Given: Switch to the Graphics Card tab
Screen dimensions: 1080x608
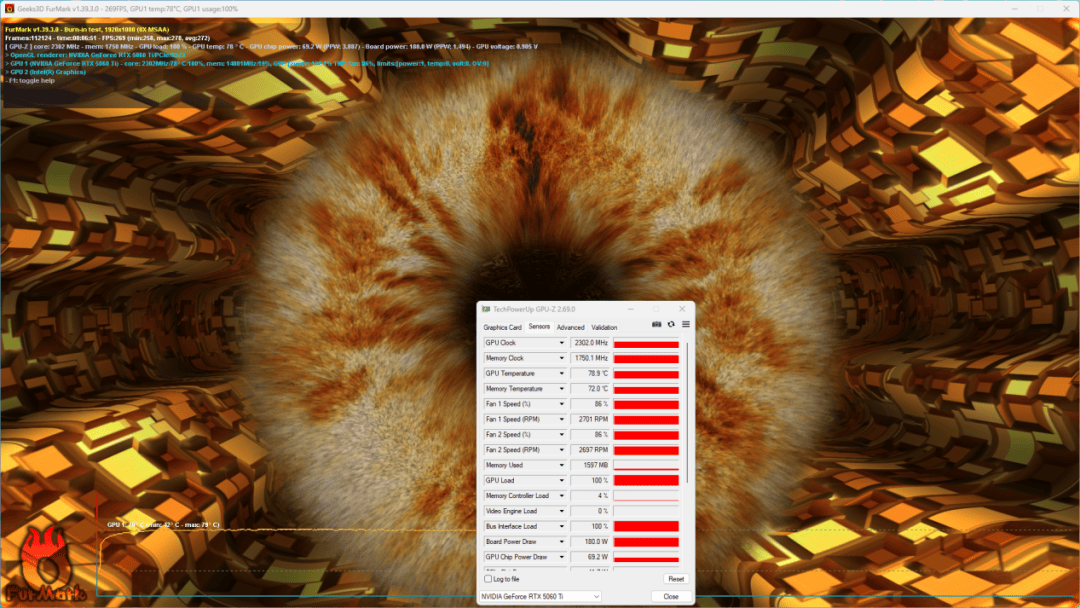Looking at the screenshot, I should (x=502, y=328).
